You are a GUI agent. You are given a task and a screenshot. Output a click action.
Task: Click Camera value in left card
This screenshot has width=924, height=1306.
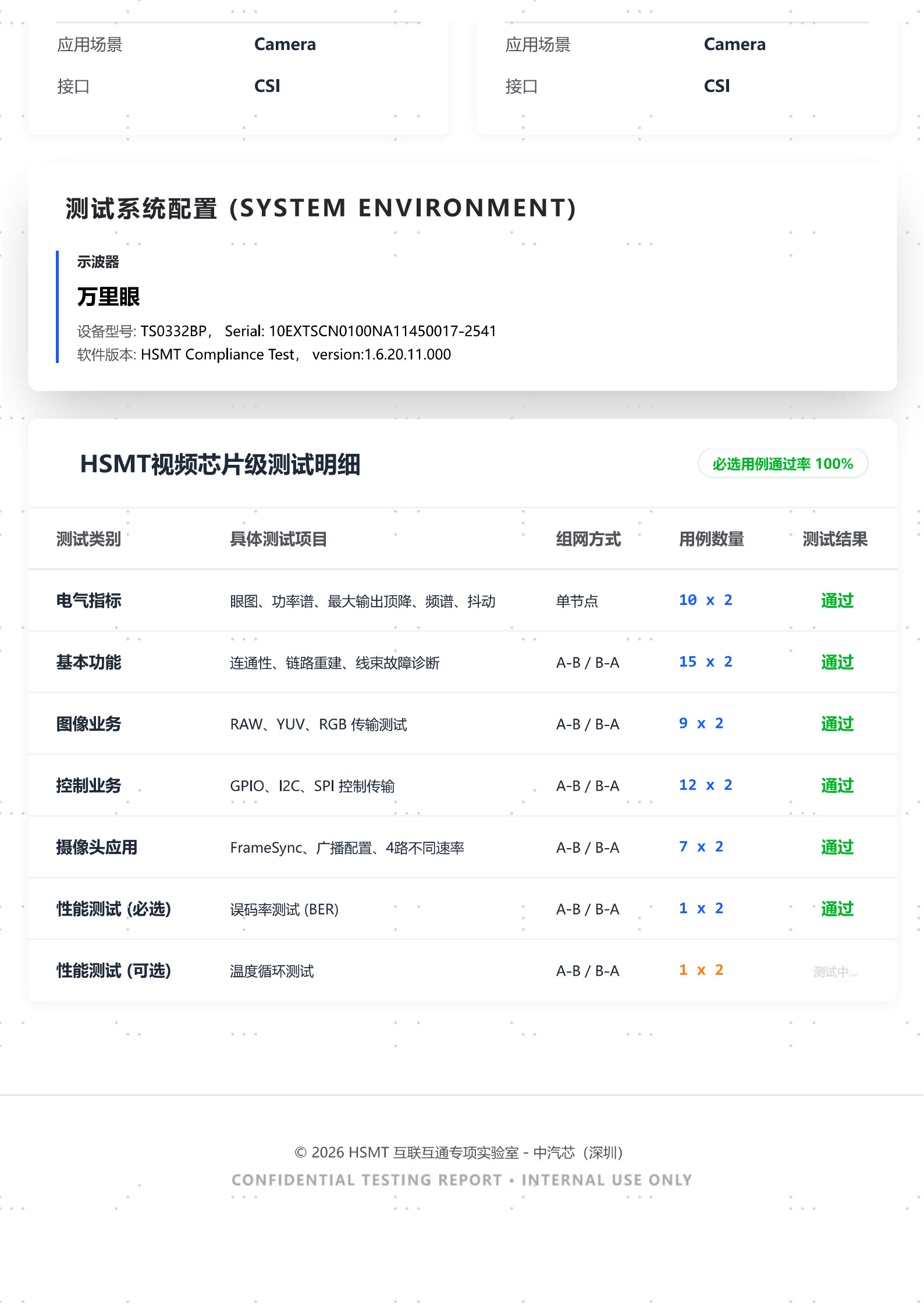tap(285, 44)
